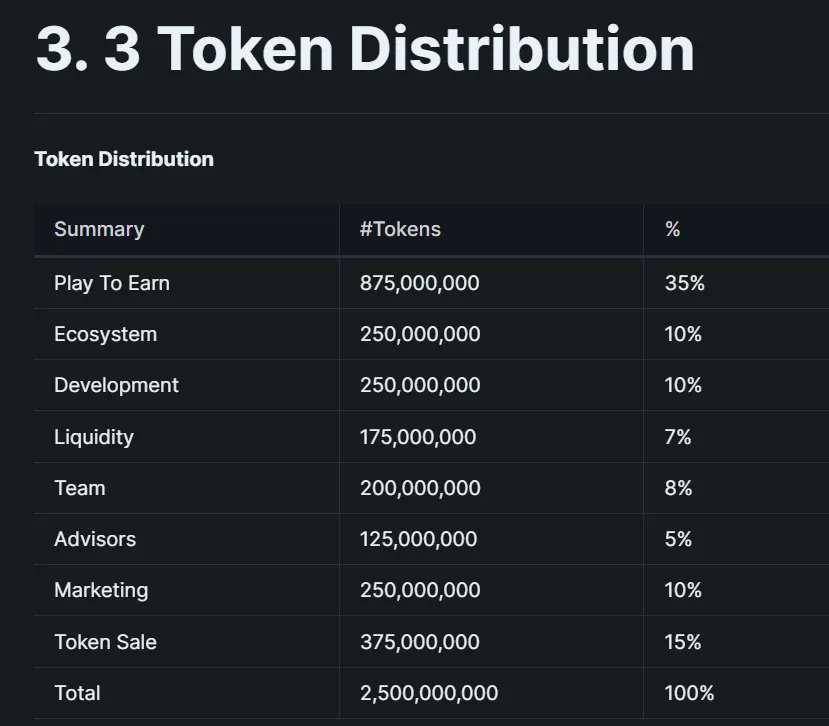Select the Development row label

click(x=116, y=385)
